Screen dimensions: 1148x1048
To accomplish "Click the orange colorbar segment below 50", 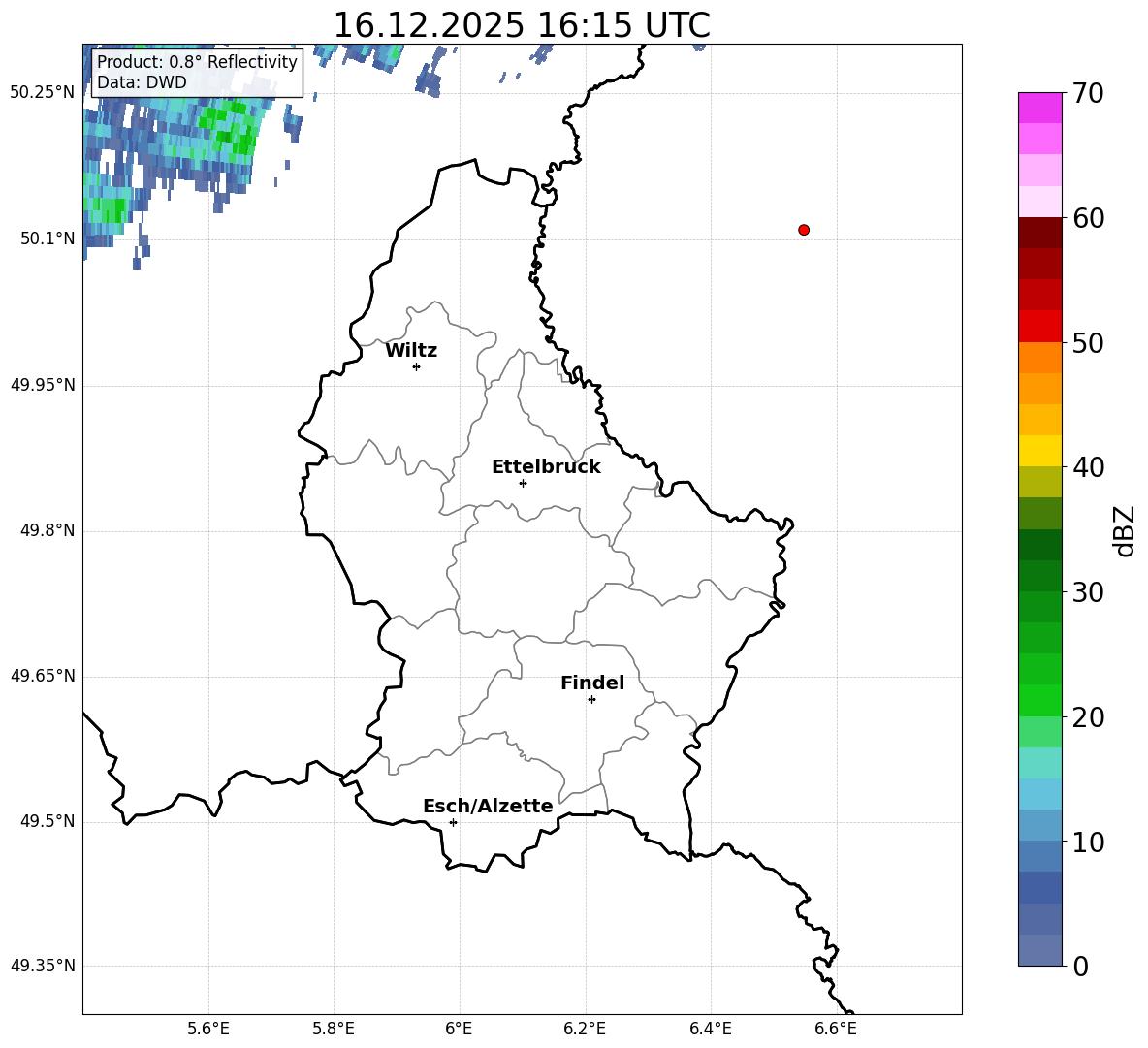I will [x=1039, y=358].
